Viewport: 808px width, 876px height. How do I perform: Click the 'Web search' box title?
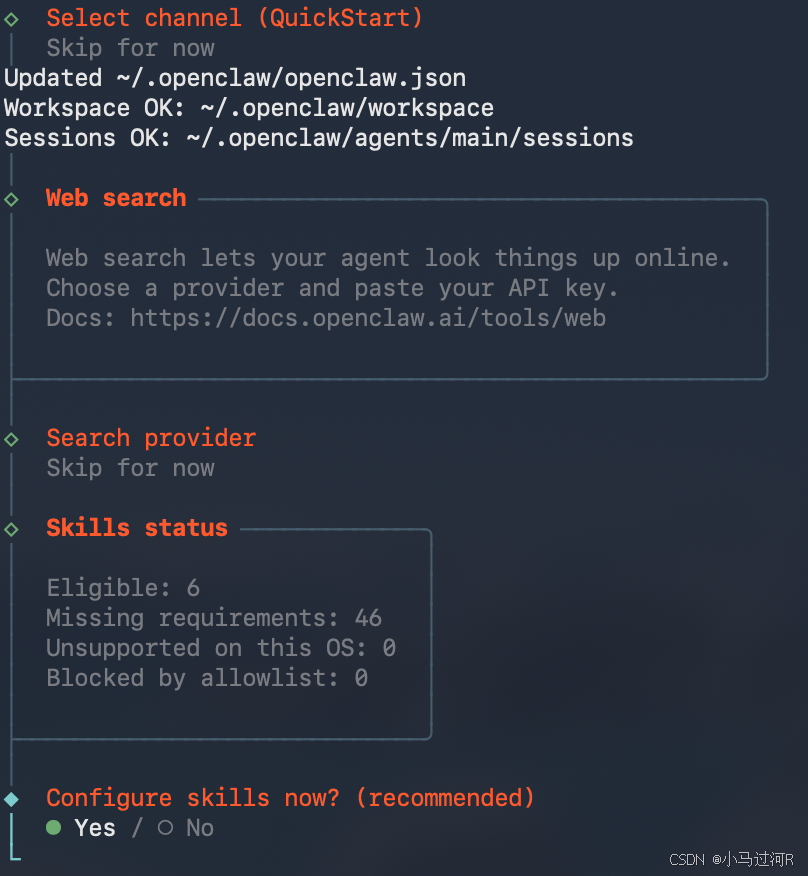(x=116, y=198)
